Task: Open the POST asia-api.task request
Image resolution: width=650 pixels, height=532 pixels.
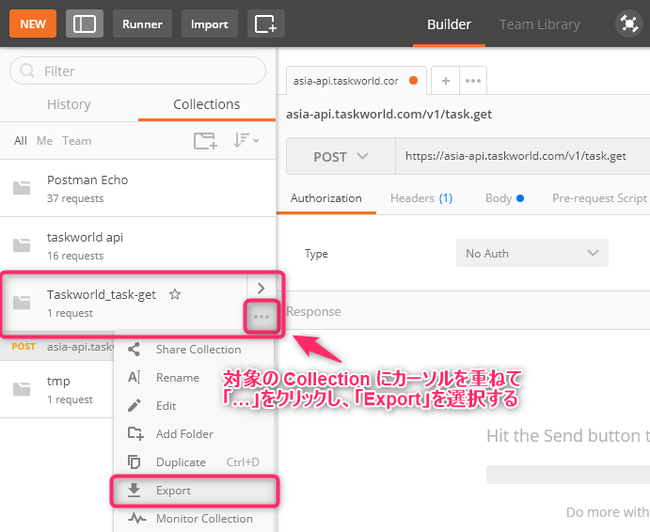Action: click(x=57, y=347)
